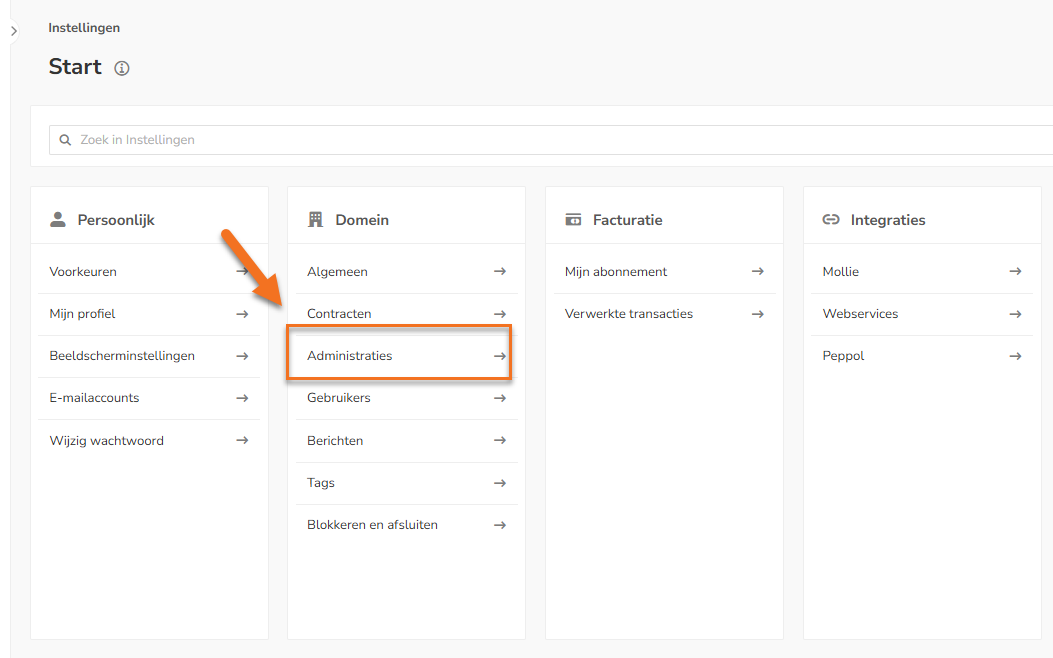Click arrow icon beside Verwerkte transacties
1053x658 pixels.
click(x=758, y=314)
